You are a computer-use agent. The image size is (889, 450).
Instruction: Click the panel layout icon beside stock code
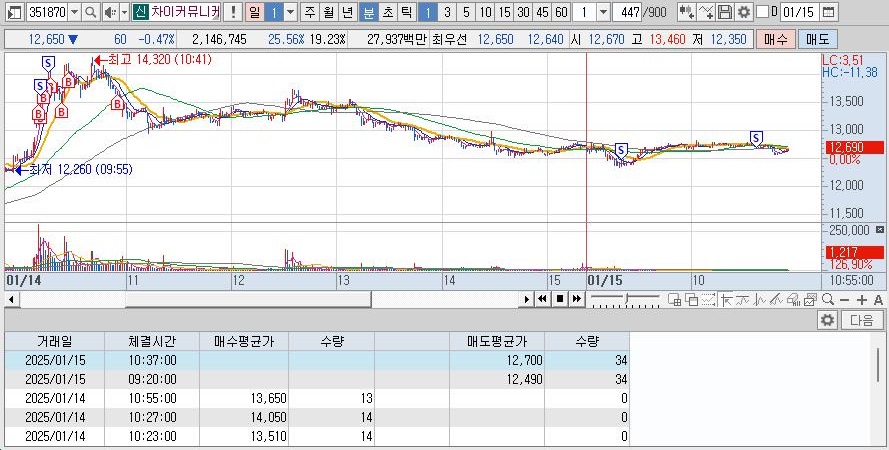click(x=15, y=12)
